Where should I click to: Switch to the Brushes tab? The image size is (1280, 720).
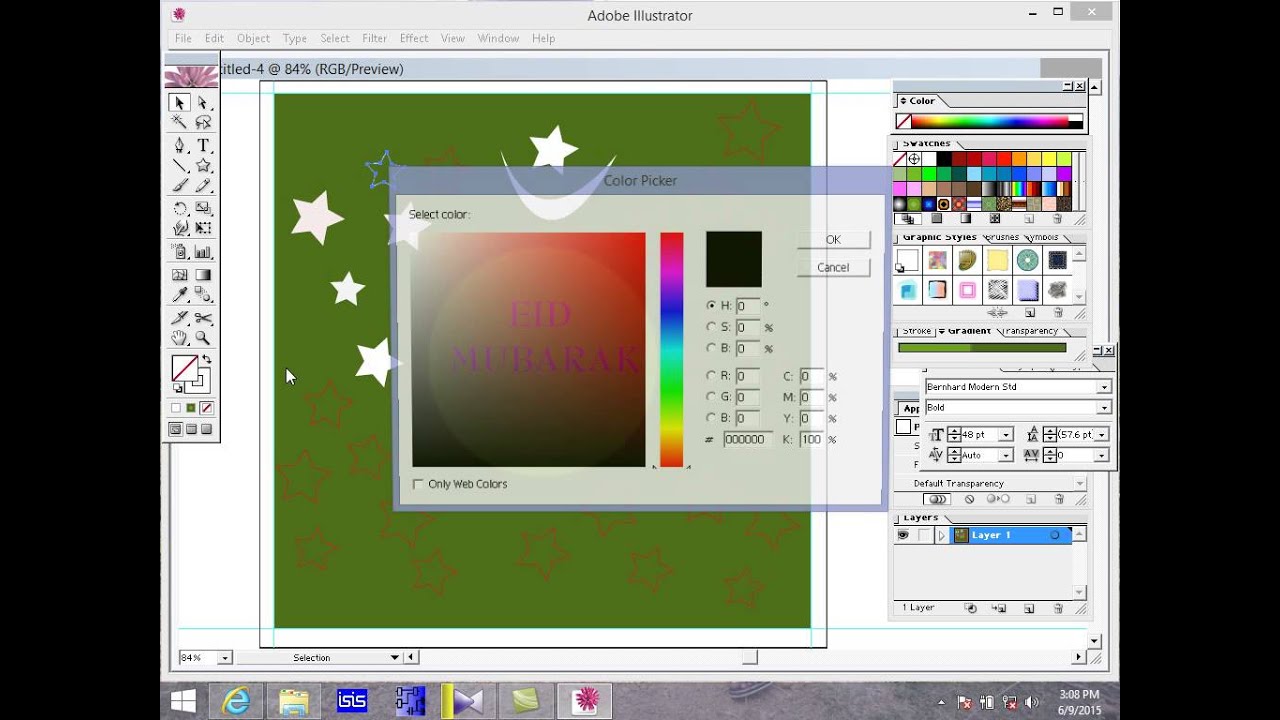coord(1001,238)
